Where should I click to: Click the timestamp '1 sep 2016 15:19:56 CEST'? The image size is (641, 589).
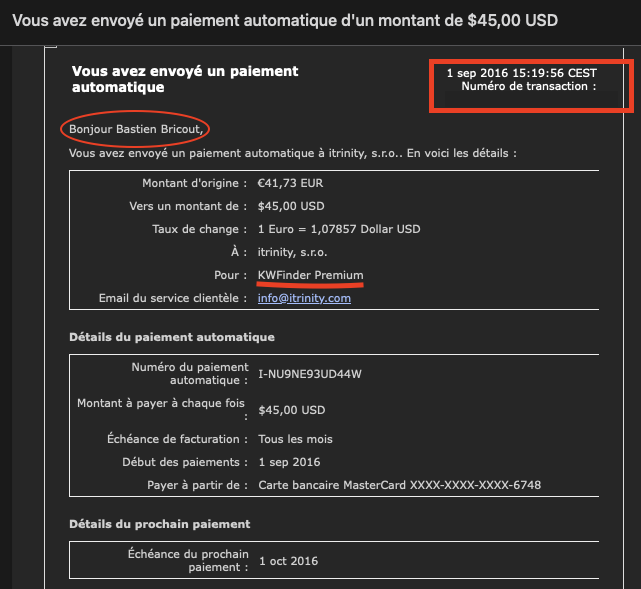(x=522, y=73)
